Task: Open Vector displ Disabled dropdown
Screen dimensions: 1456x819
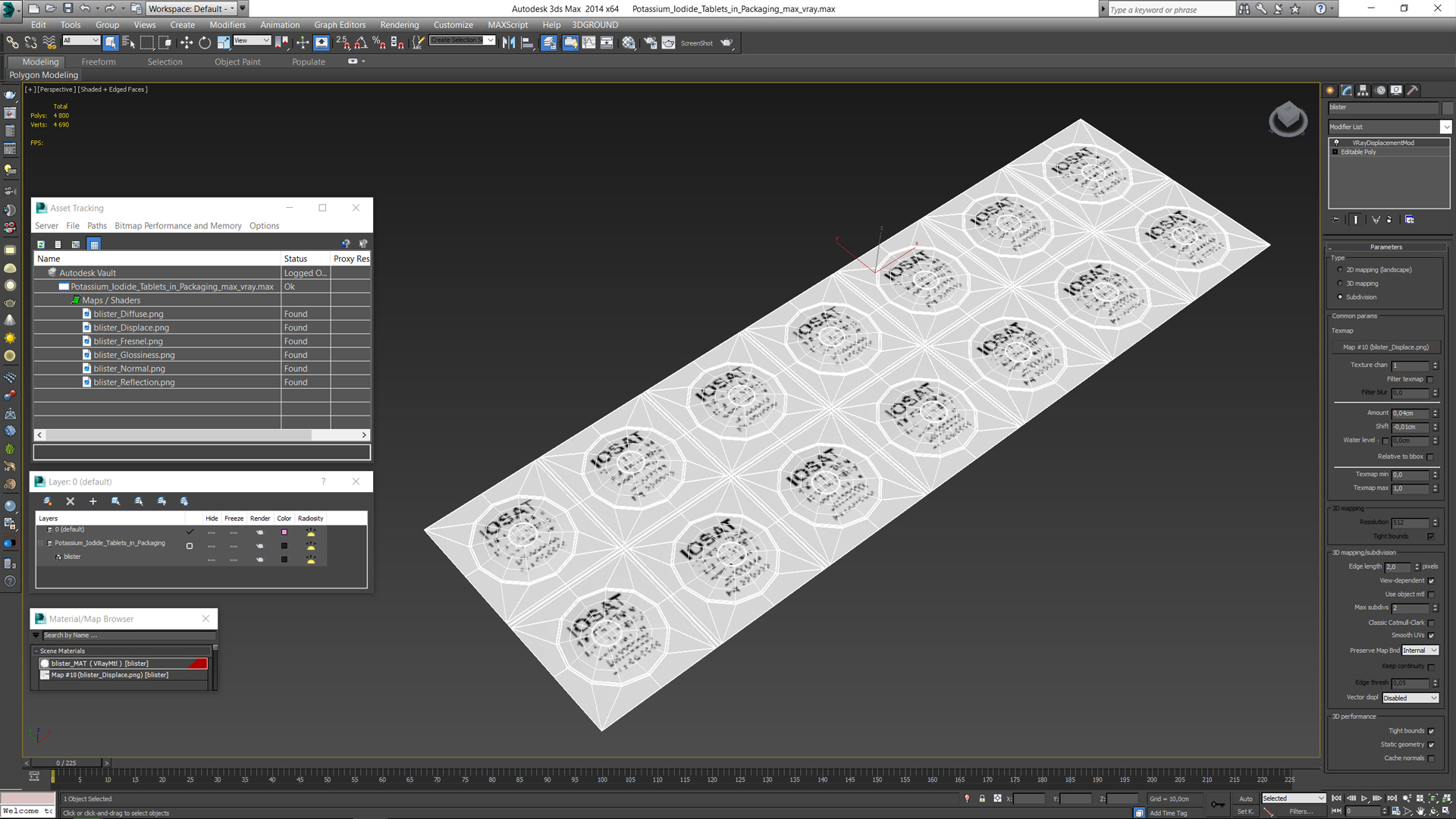Action: click(x=1410, y=698)
